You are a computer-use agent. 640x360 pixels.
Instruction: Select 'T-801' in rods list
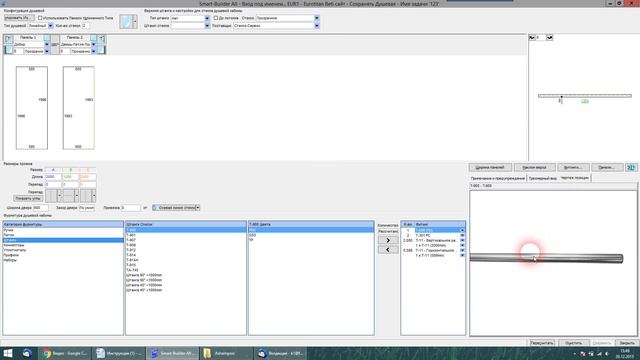click(x=186, y=235)
